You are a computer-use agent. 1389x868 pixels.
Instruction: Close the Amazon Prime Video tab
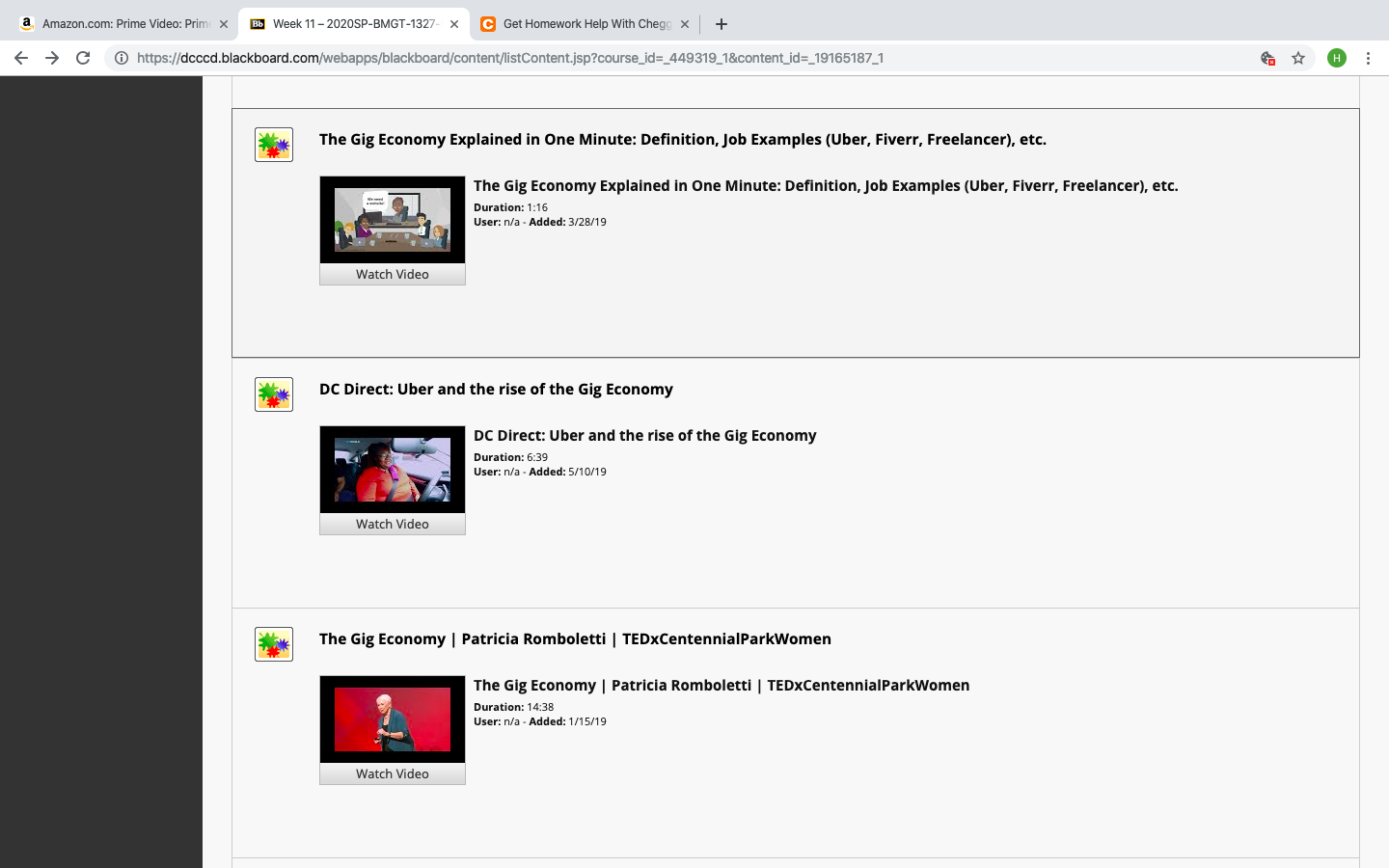(224, 24)
